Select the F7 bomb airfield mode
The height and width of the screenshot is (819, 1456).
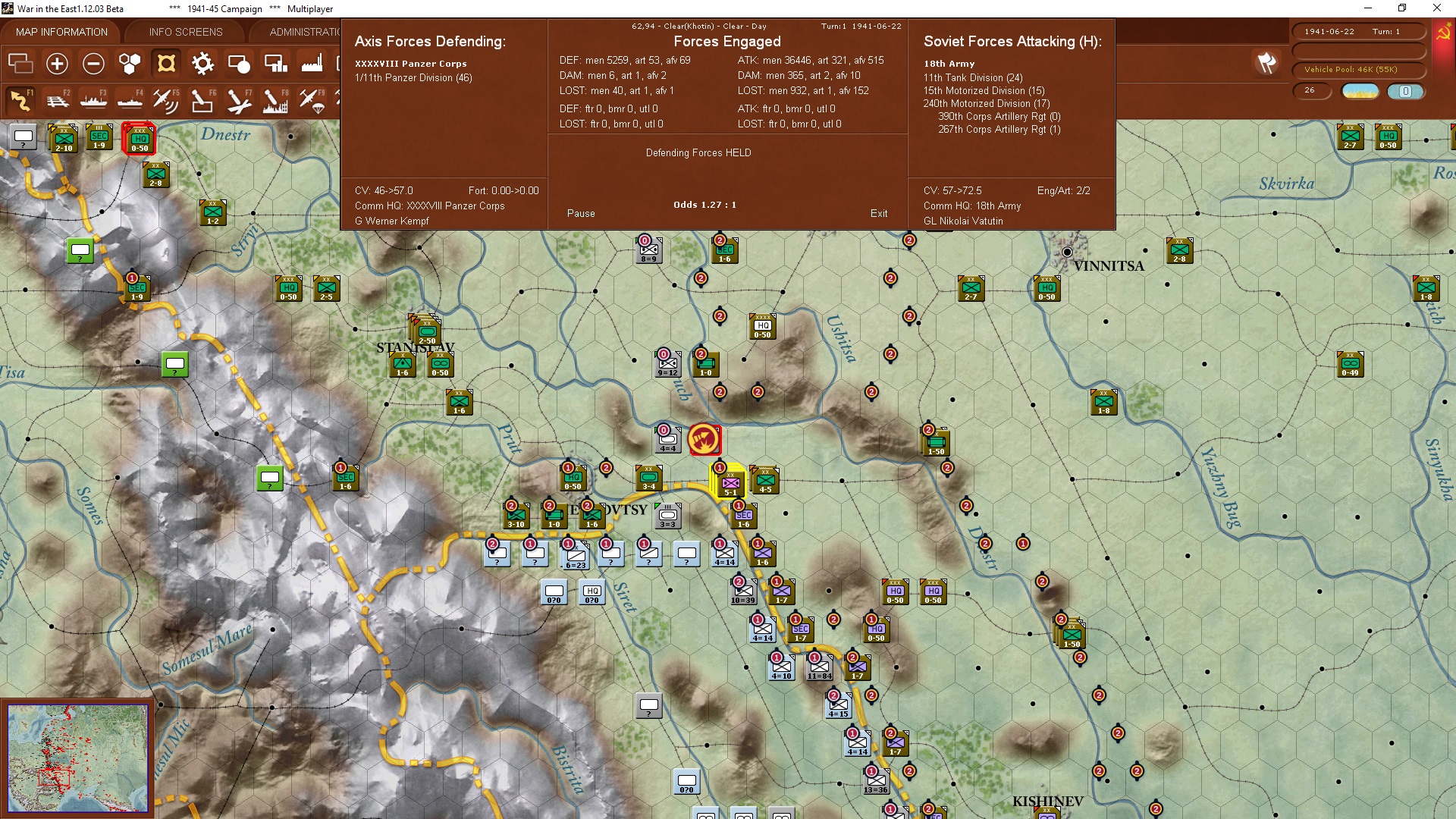tap(239, 100)
